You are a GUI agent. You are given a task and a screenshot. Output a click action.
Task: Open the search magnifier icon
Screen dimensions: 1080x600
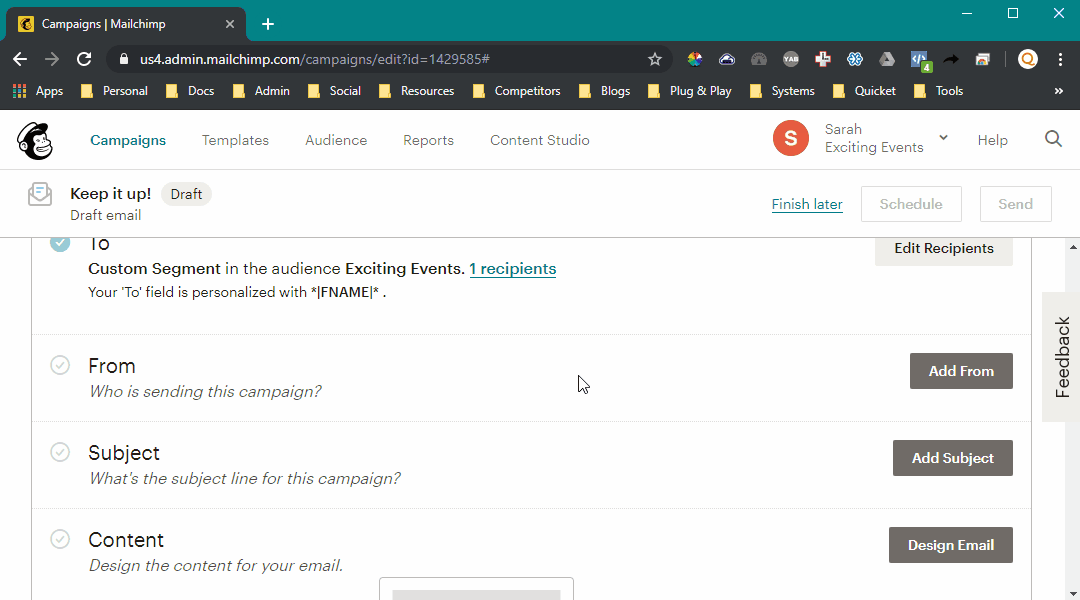tap(1053, 139)
